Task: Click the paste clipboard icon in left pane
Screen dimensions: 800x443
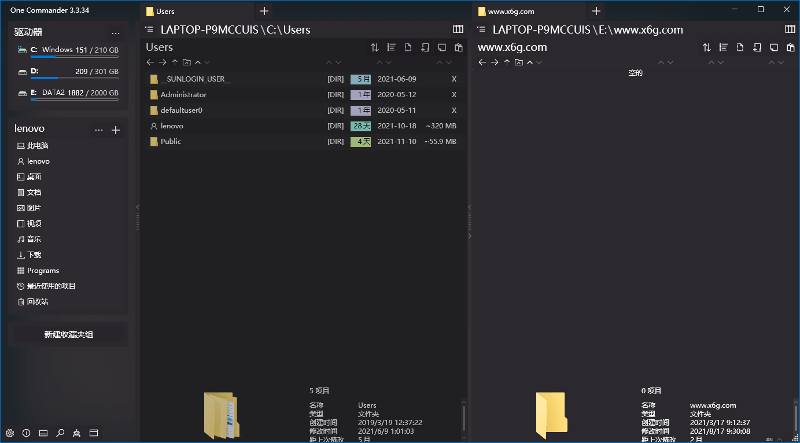Action: [458, 47]
